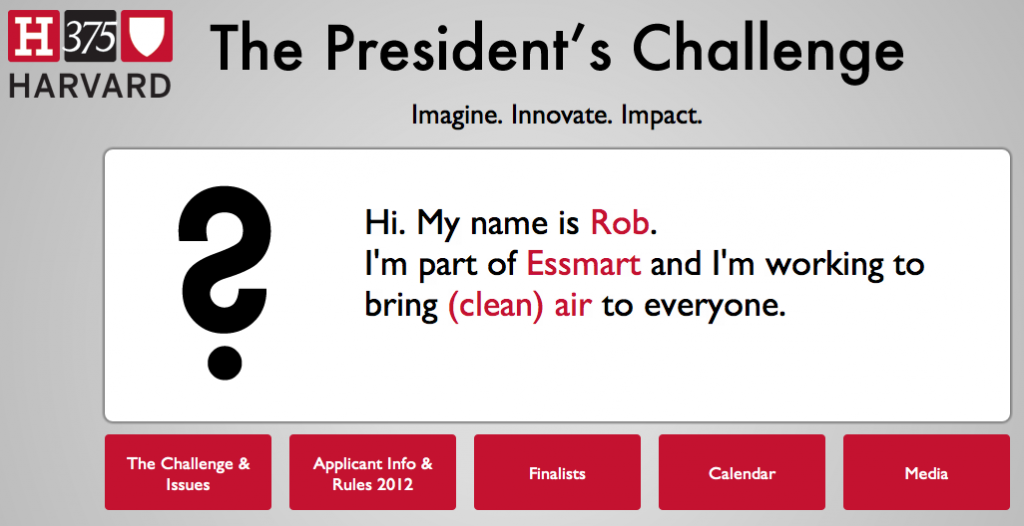The width and height of the screenshot is (1024, 526).
Task: Click the 'and I'm working to' text
Action: 788,266
